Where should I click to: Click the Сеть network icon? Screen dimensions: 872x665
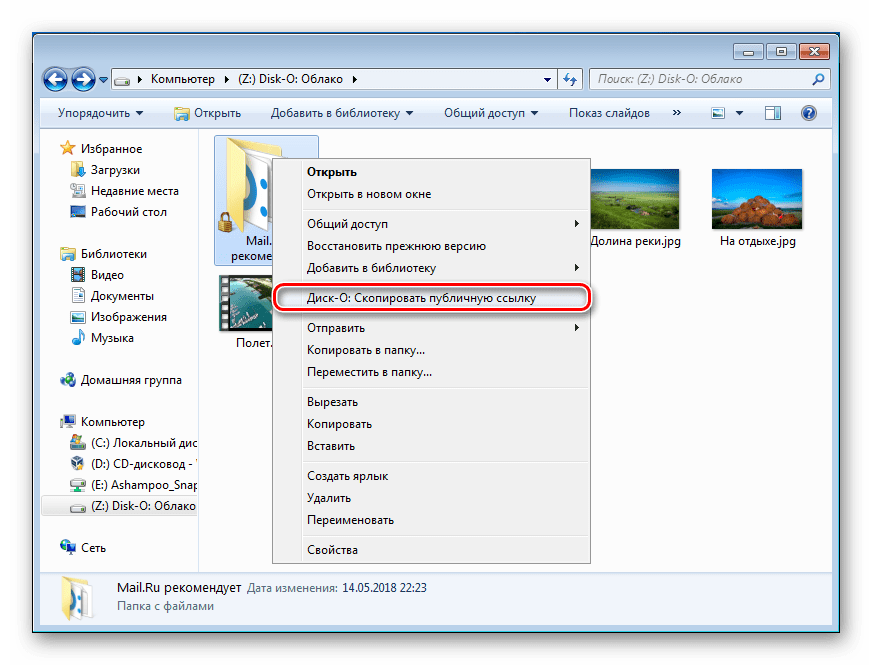click(x=93, y=548)
